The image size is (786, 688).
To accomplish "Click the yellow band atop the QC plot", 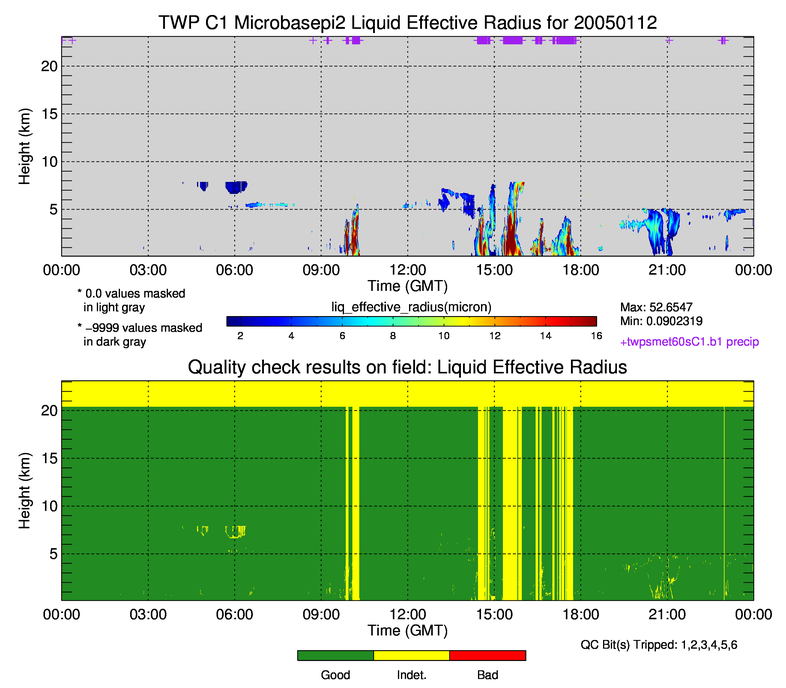I will pyautogui.click(x=407, y=393).
